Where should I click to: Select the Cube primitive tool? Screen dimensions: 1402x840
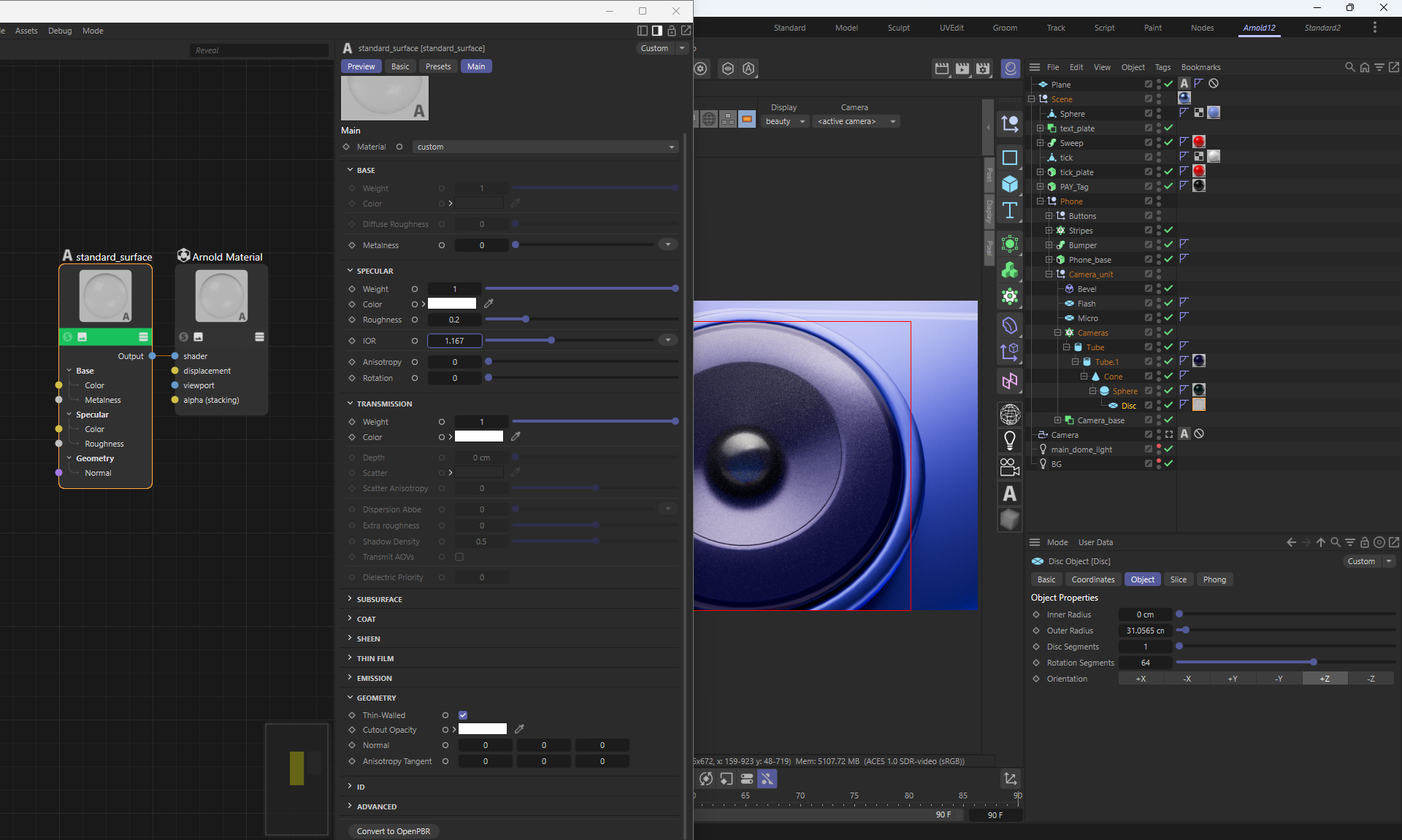tap(1010, 184)
